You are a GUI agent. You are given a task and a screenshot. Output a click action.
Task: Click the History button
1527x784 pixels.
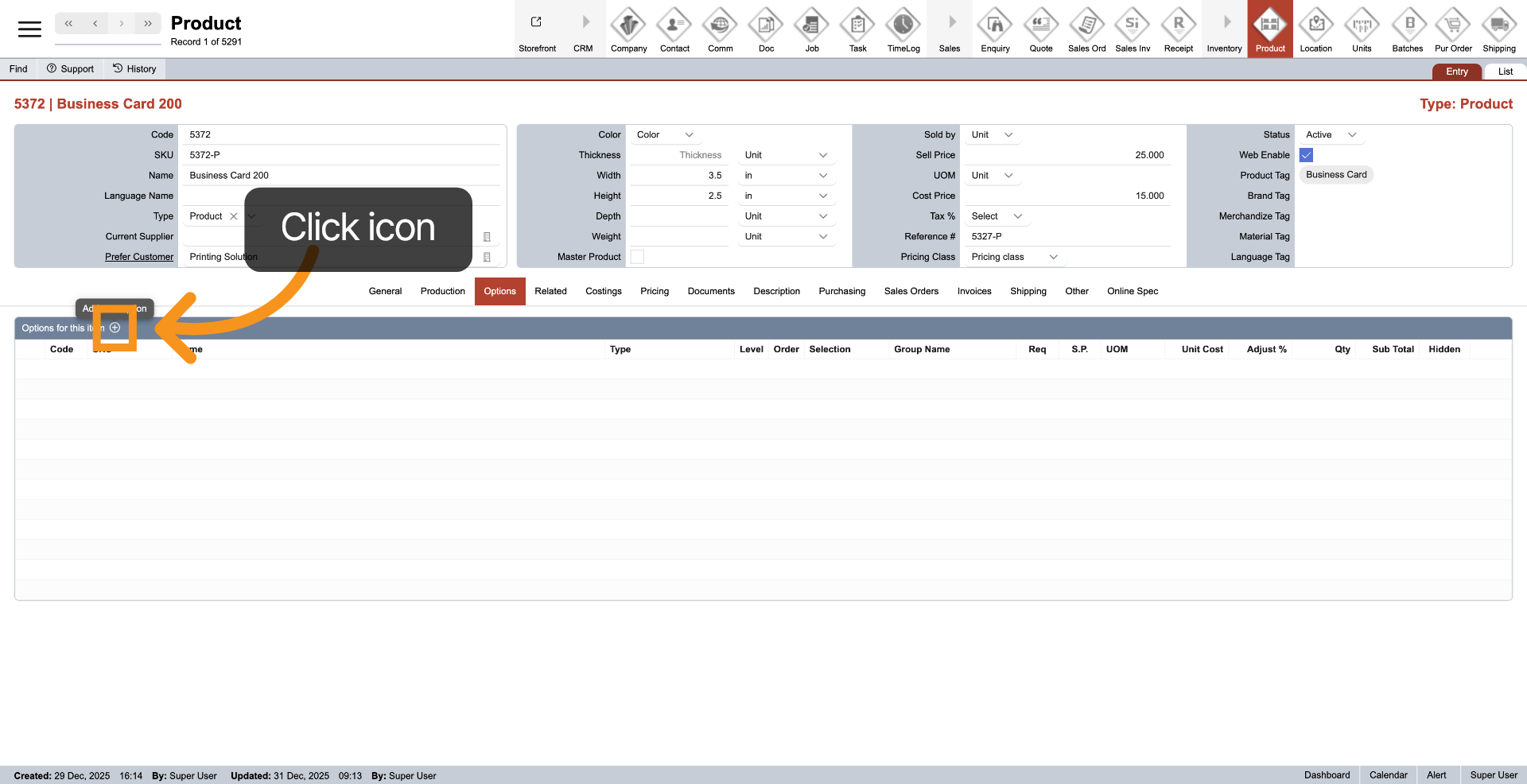(134, 69)
